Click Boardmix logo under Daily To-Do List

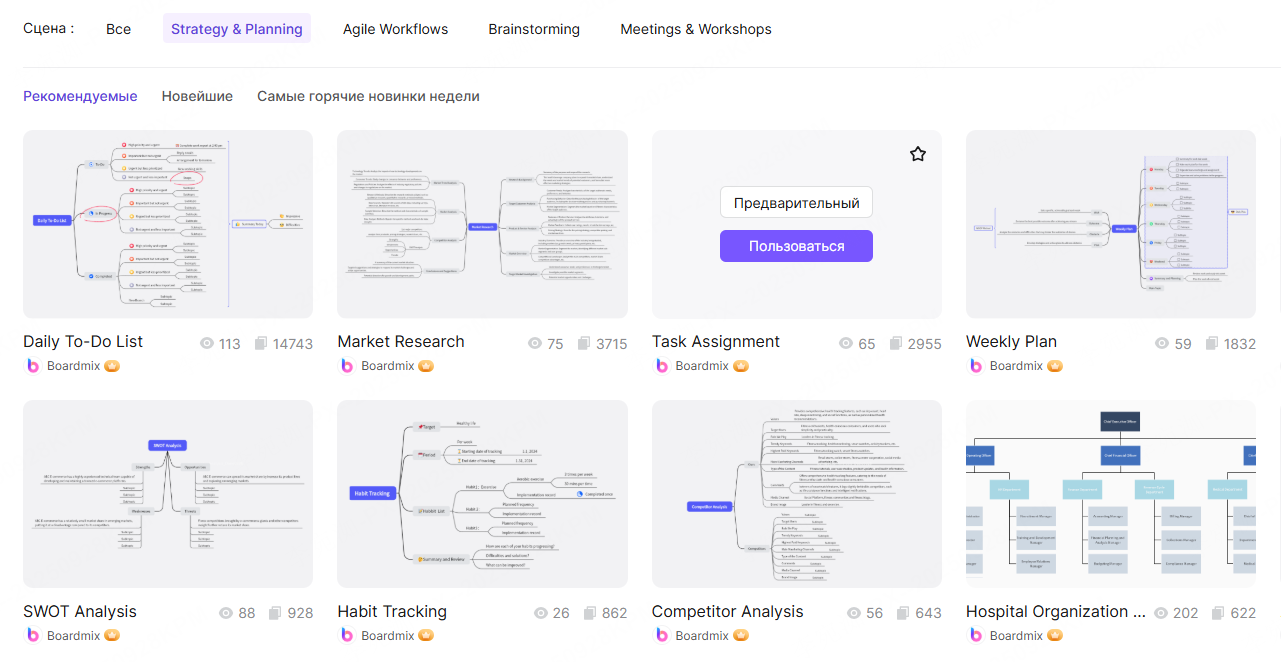pos(33,366)
